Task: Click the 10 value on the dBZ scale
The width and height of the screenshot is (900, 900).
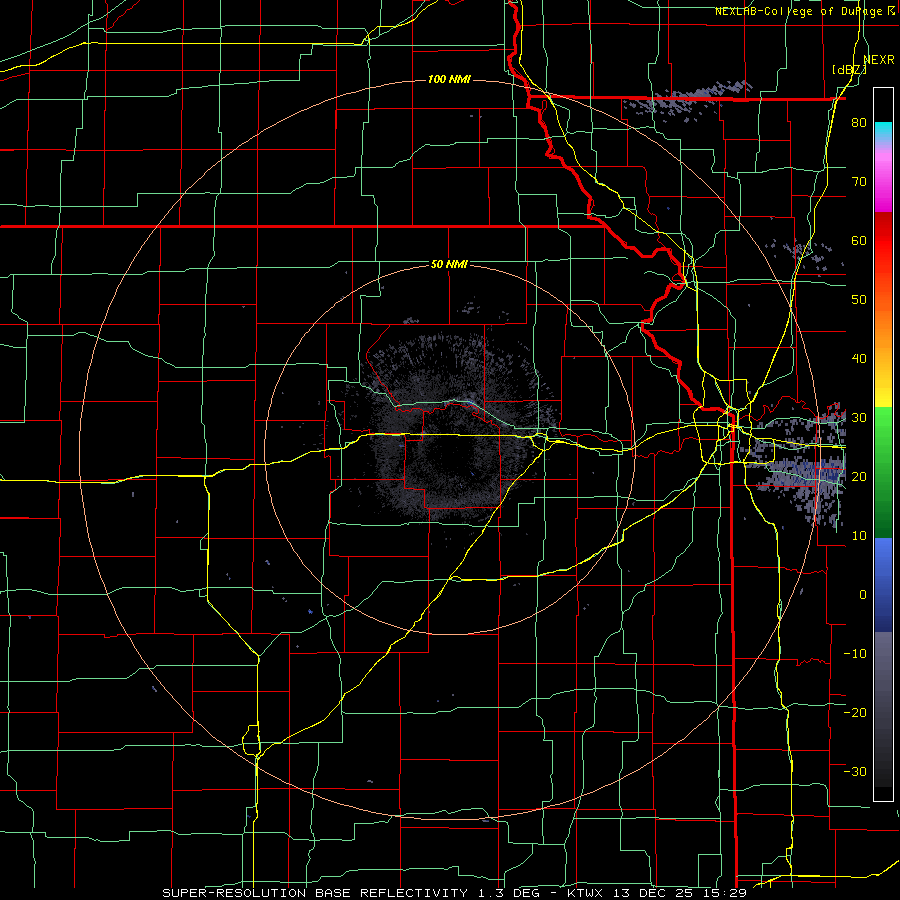Action: (x=859, y=536)
